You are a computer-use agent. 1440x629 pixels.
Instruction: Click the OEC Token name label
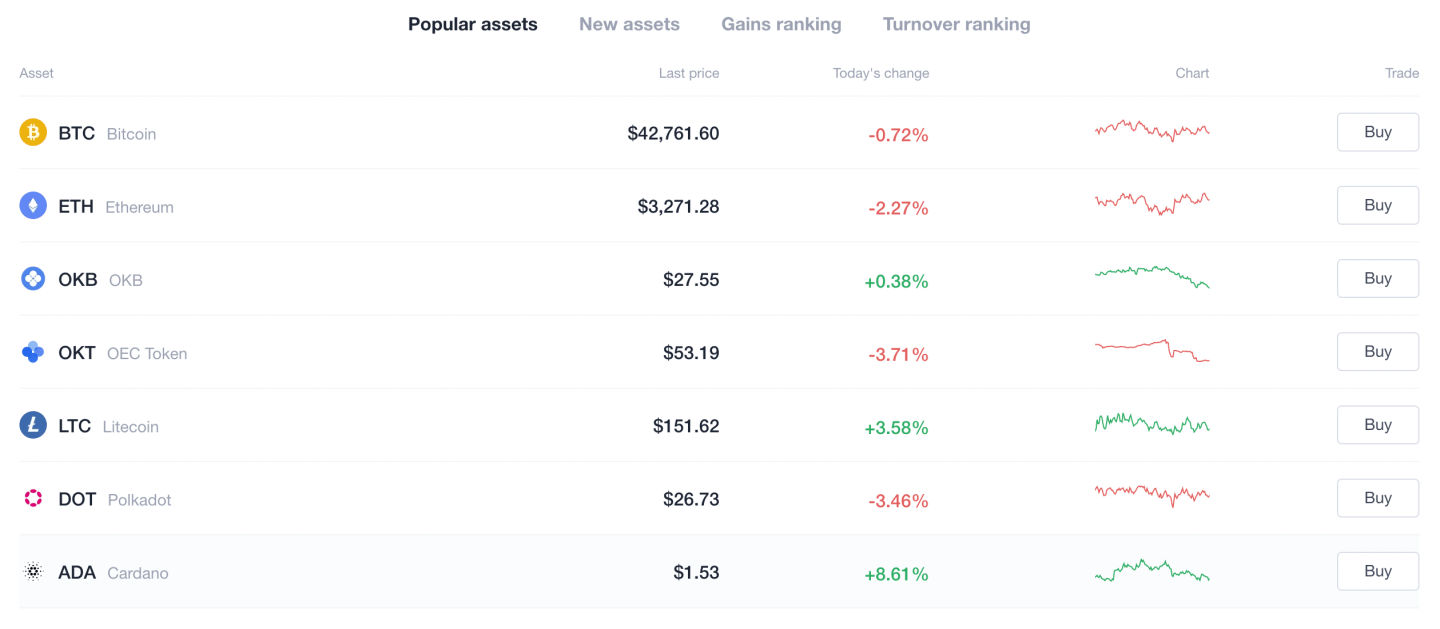[147, 353]
